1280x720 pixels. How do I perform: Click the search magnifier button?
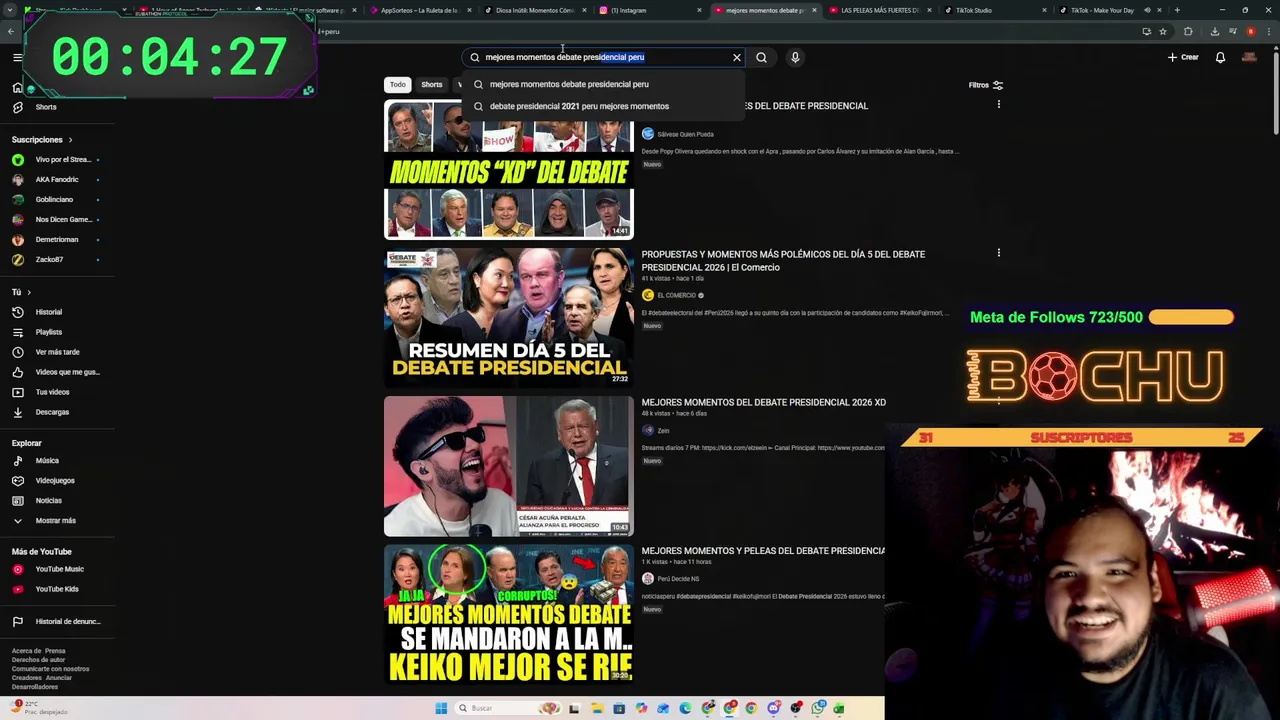tap(761, 57)
